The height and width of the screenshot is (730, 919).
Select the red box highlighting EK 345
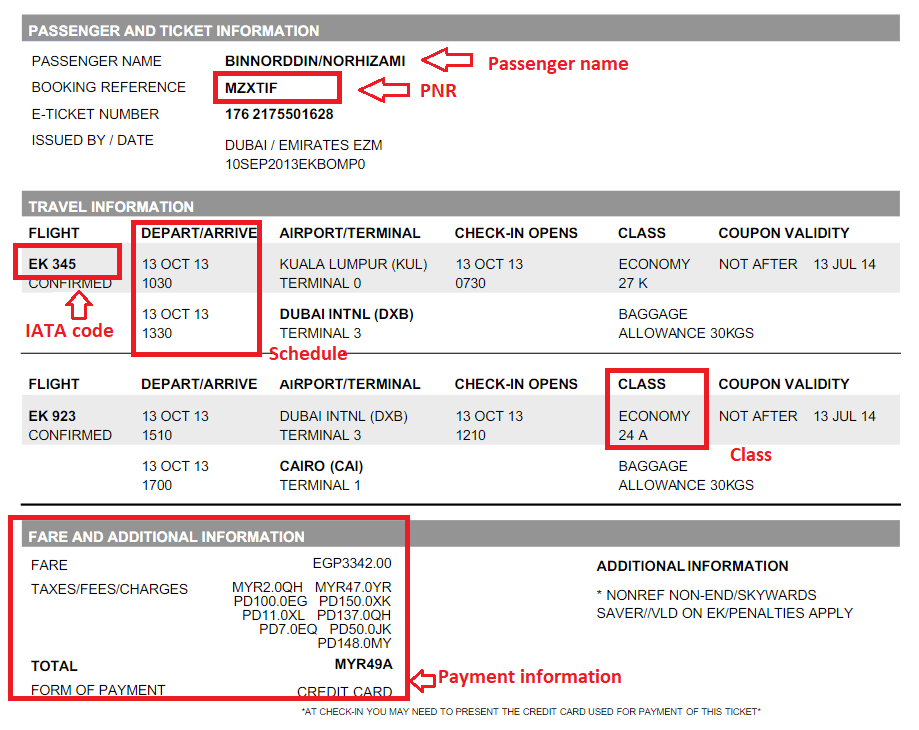click(65, 262)
